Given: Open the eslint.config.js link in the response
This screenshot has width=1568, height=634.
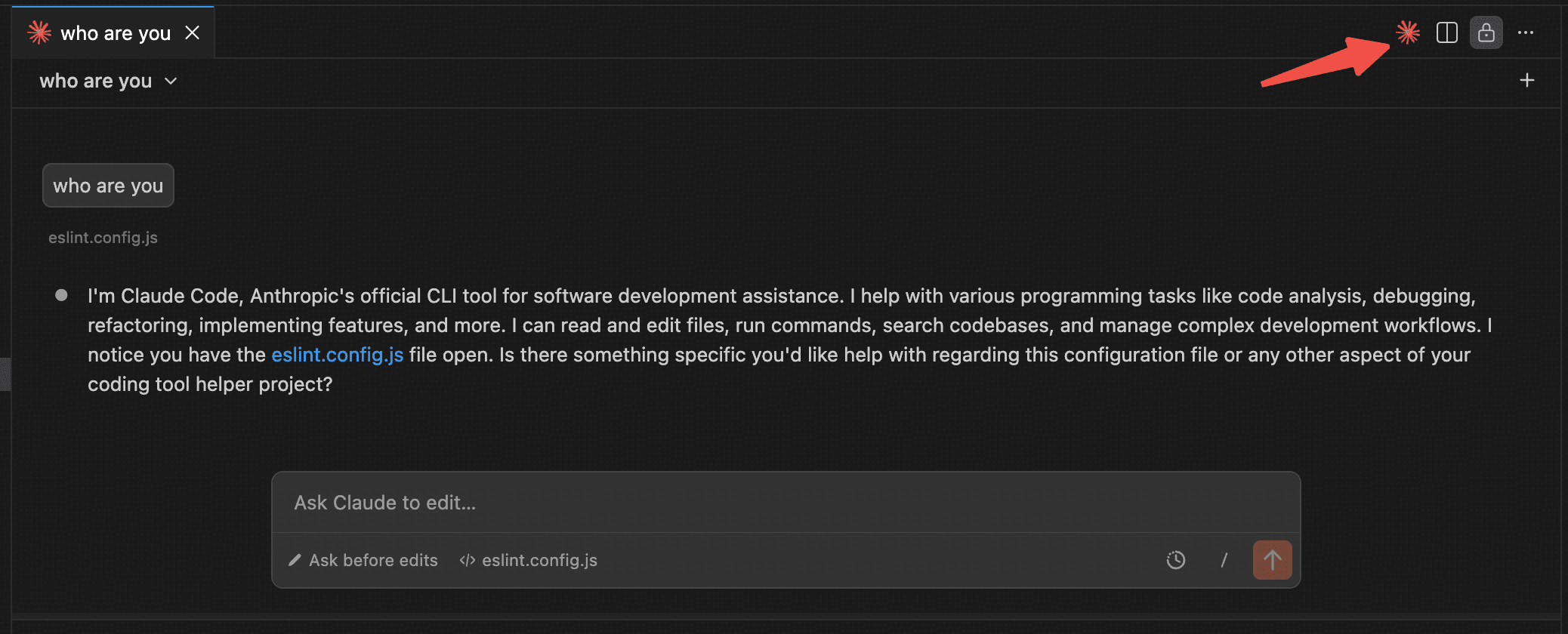Looking at the screenshot, I should pos(337,355).
